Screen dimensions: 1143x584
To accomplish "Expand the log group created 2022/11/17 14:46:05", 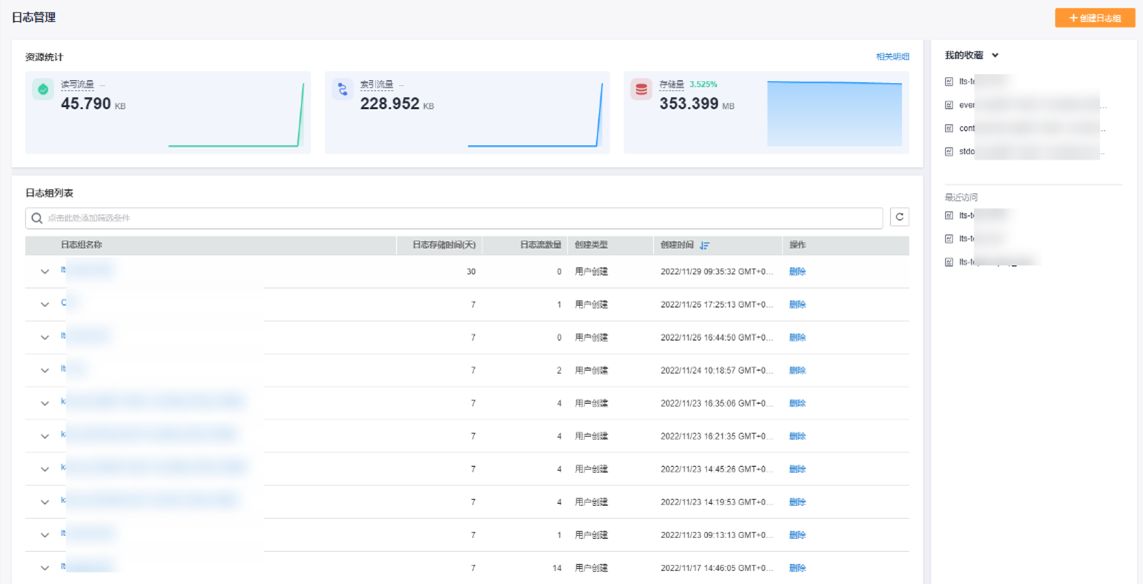I will pos(45,568).
